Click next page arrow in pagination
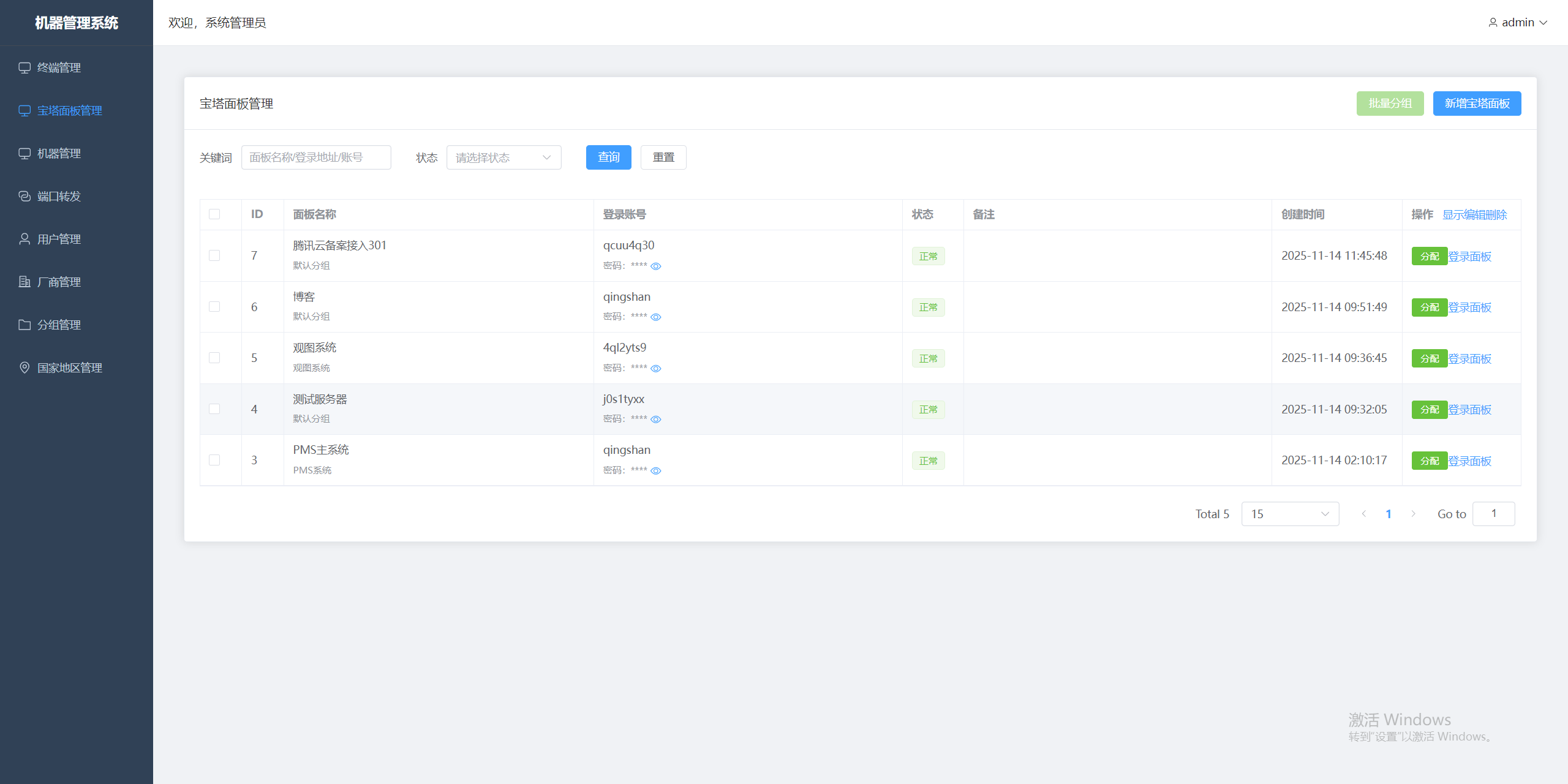This screenshot has height=784, width=1568. [x=1413, y=514]
